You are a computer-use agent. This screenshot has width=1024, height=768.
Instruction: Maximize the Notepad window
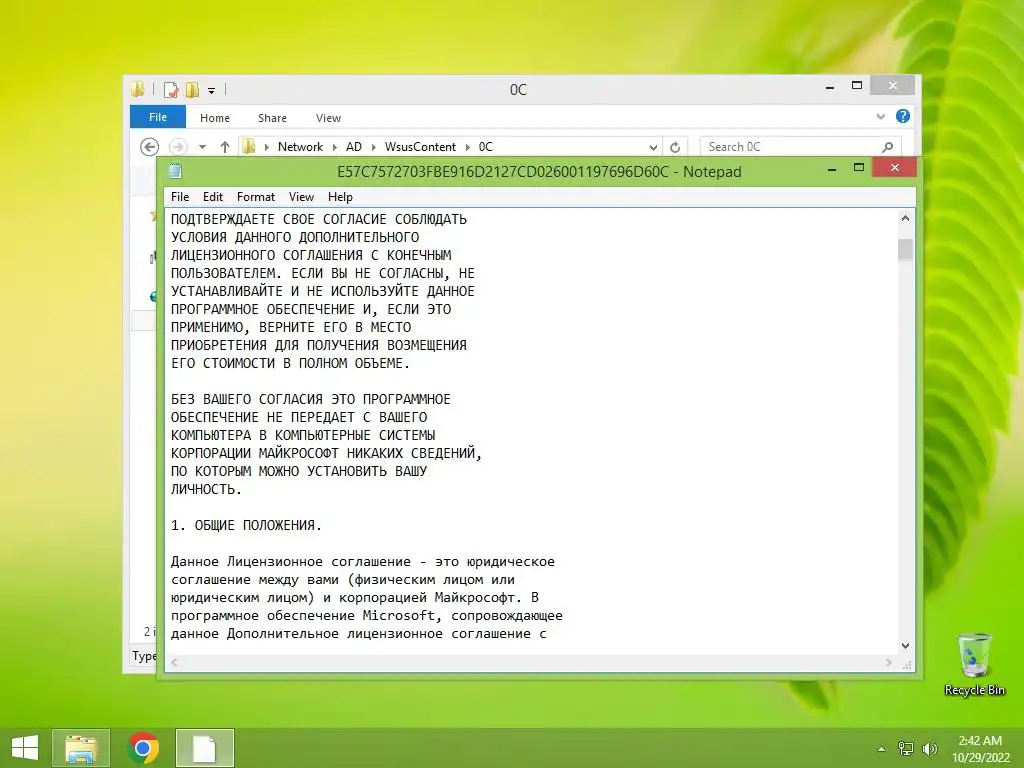coord(859,168)
